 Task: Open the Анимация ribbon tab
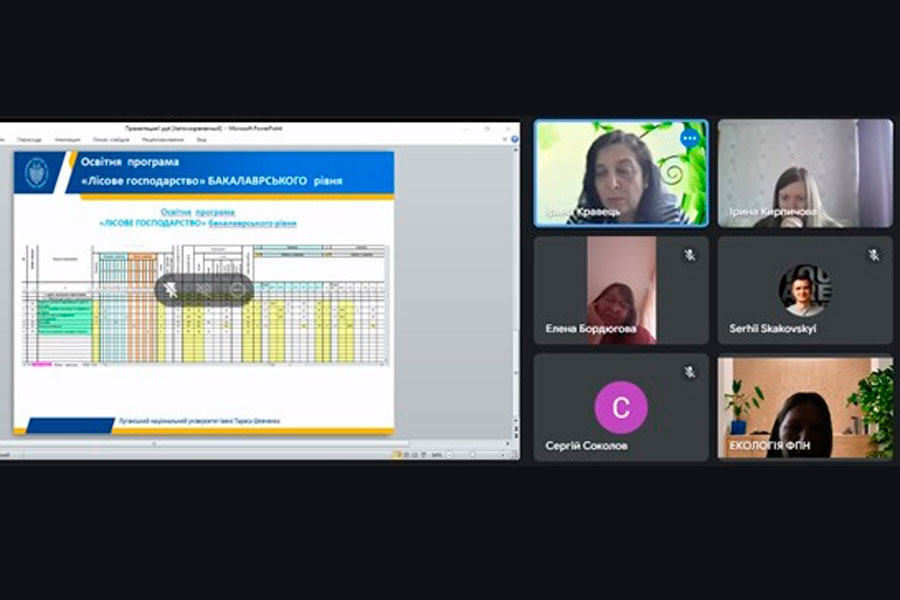coord(67,140)
